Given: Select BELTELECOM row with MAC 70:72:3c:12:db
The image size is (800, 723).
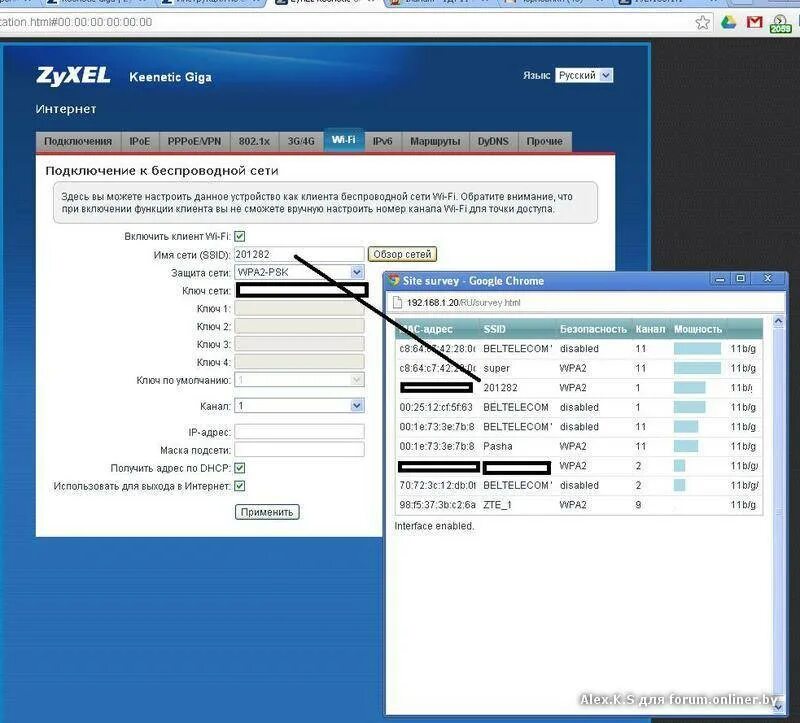Looking at the screenshot, I should [x=579, y=485].
